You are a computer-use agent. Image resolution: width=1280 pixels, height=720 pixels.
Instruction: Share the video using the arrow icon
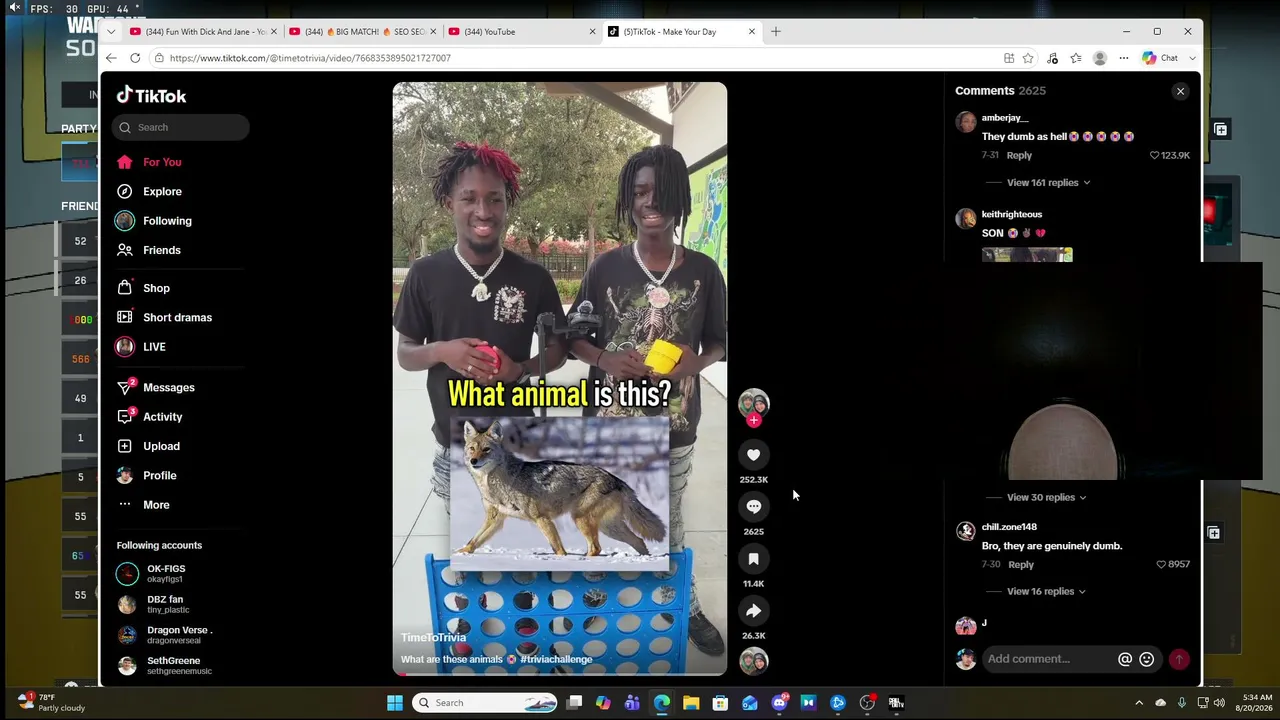click(x=753, y=611)
